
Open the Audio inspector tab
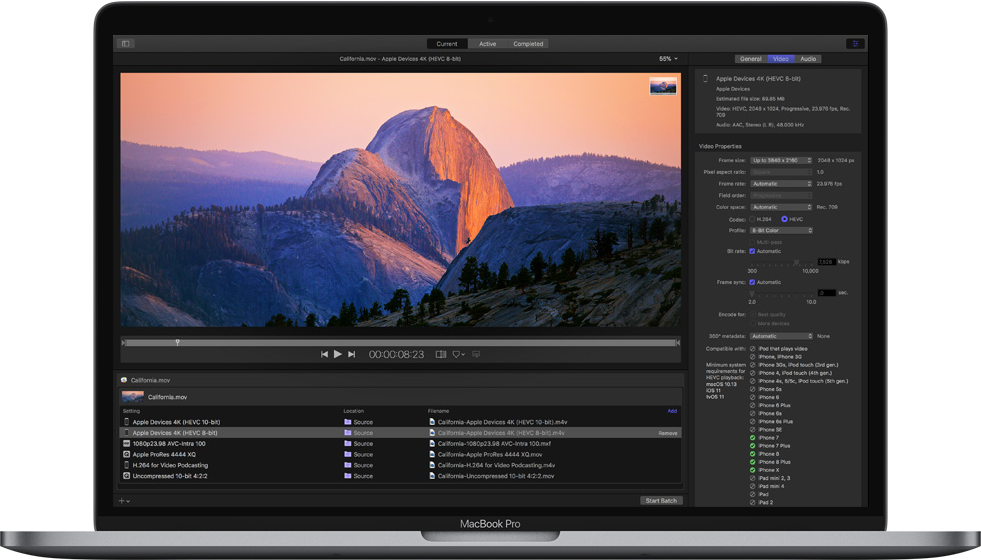pyautogui.click(x=808, y=59)
